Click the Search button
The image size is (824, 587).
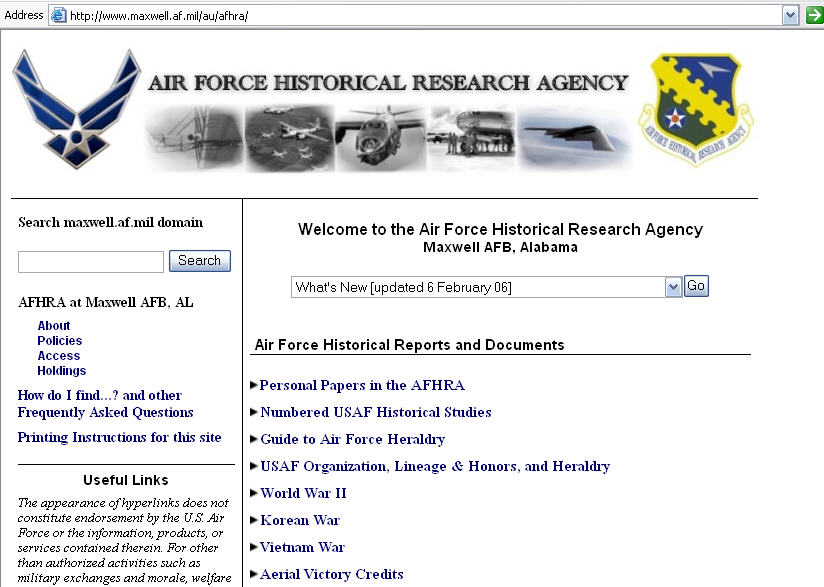pyautogui.click(x=200, y=261)
